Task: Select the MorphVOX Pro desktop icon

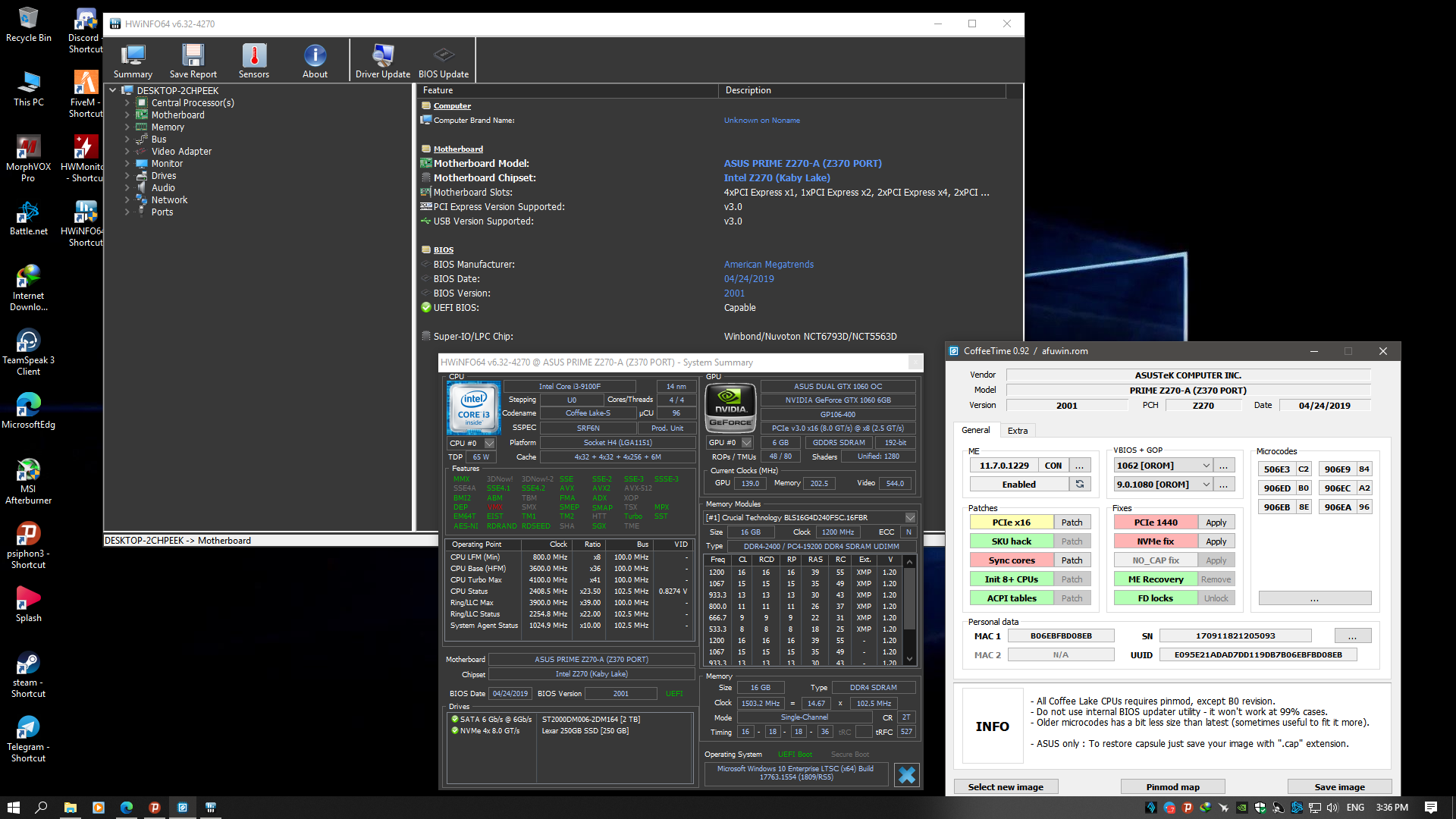Action: (x=29, y=158)
